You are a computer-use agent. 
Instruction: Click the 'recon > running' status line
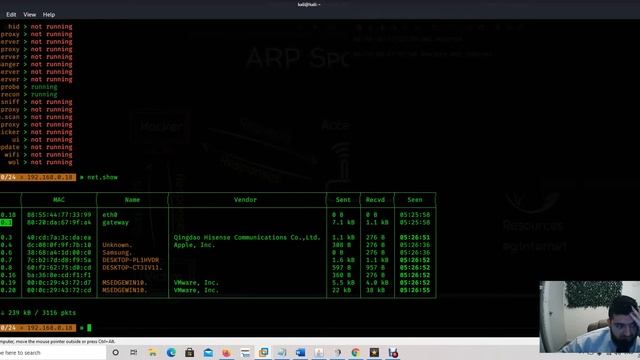point(29,94)
